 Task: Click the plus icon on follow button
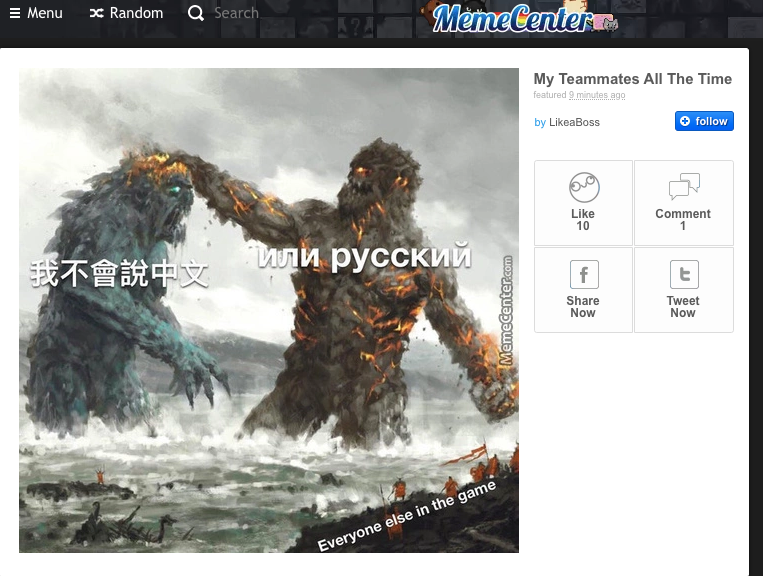tap(685, 121)
